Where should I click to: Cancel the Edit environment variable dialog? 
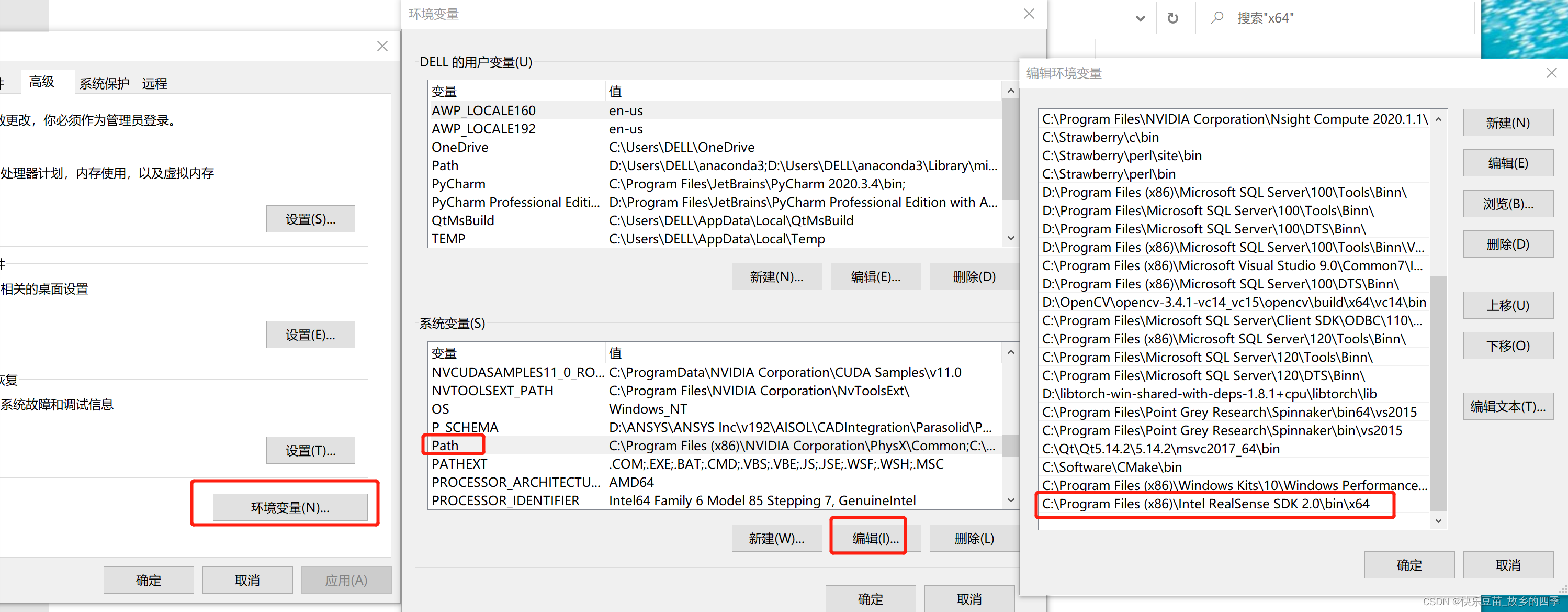click(1508, 565)
